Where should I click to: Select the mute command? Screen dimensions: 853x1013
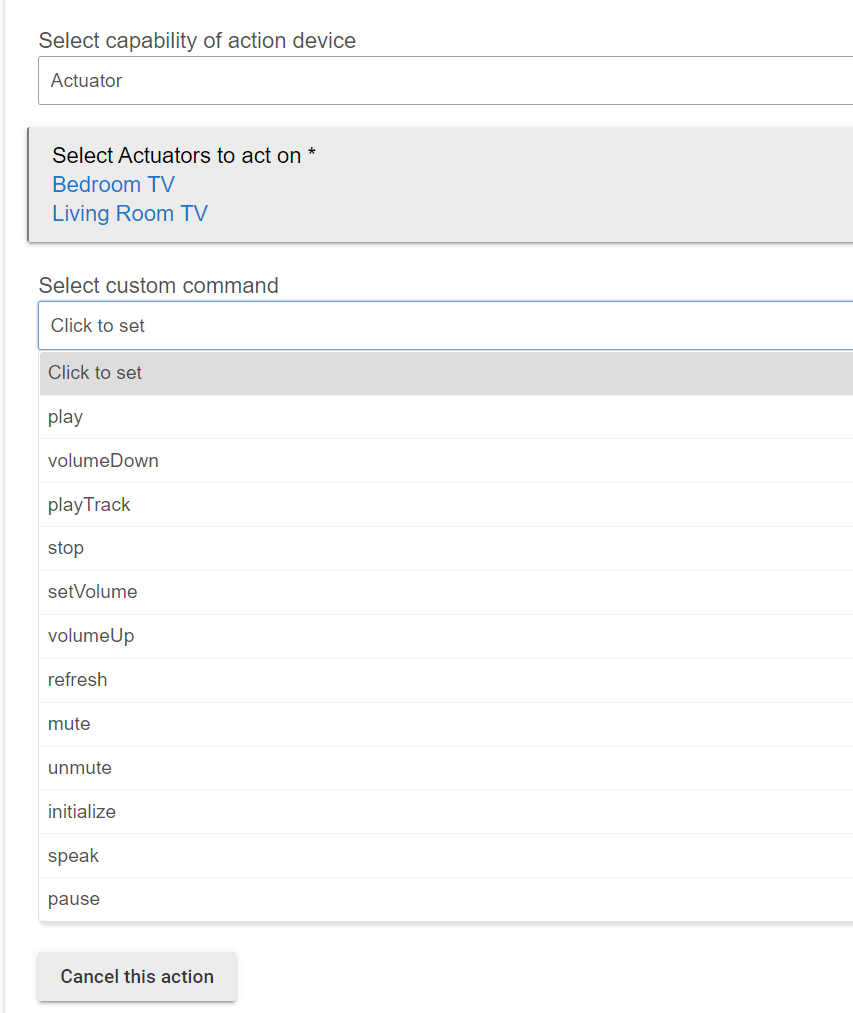[69, 724]
